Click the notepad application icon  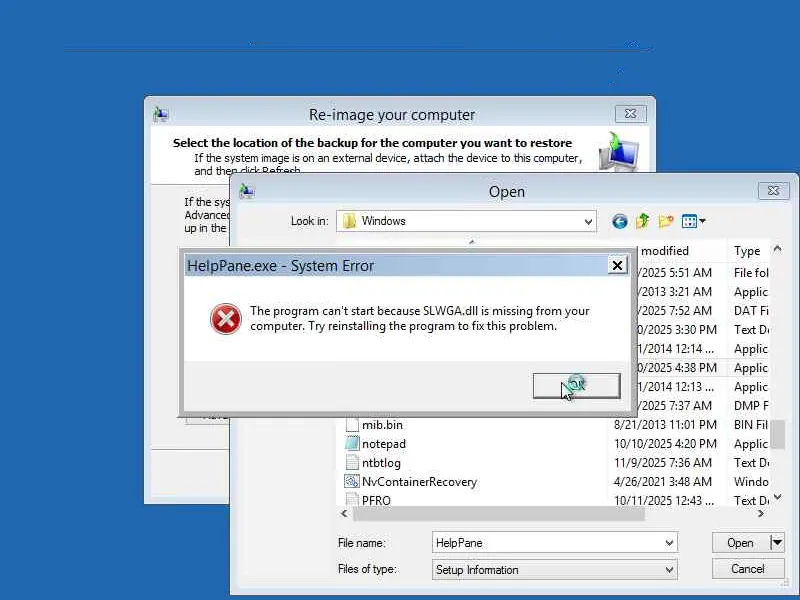pyautogui.click(x=352, y=443)
